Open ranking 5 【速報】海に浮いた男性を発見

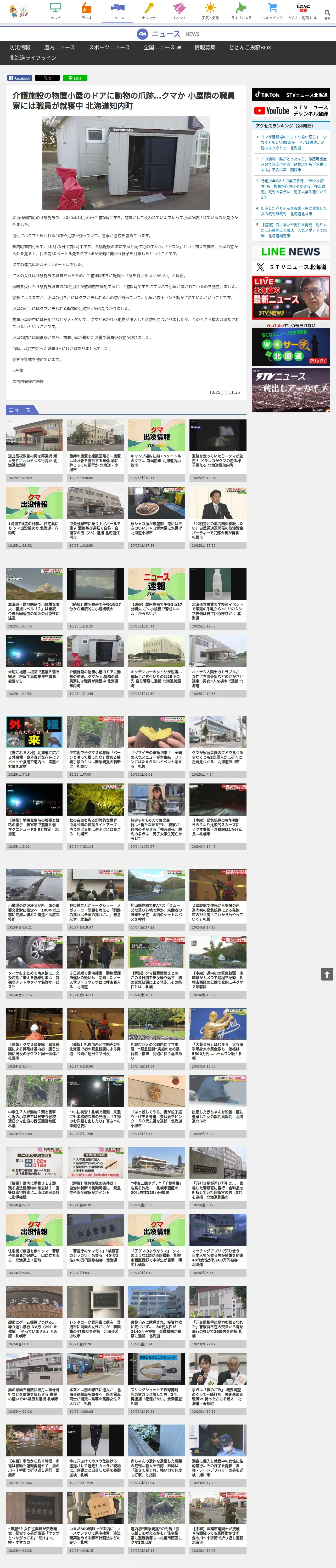[x=293, y=230]
